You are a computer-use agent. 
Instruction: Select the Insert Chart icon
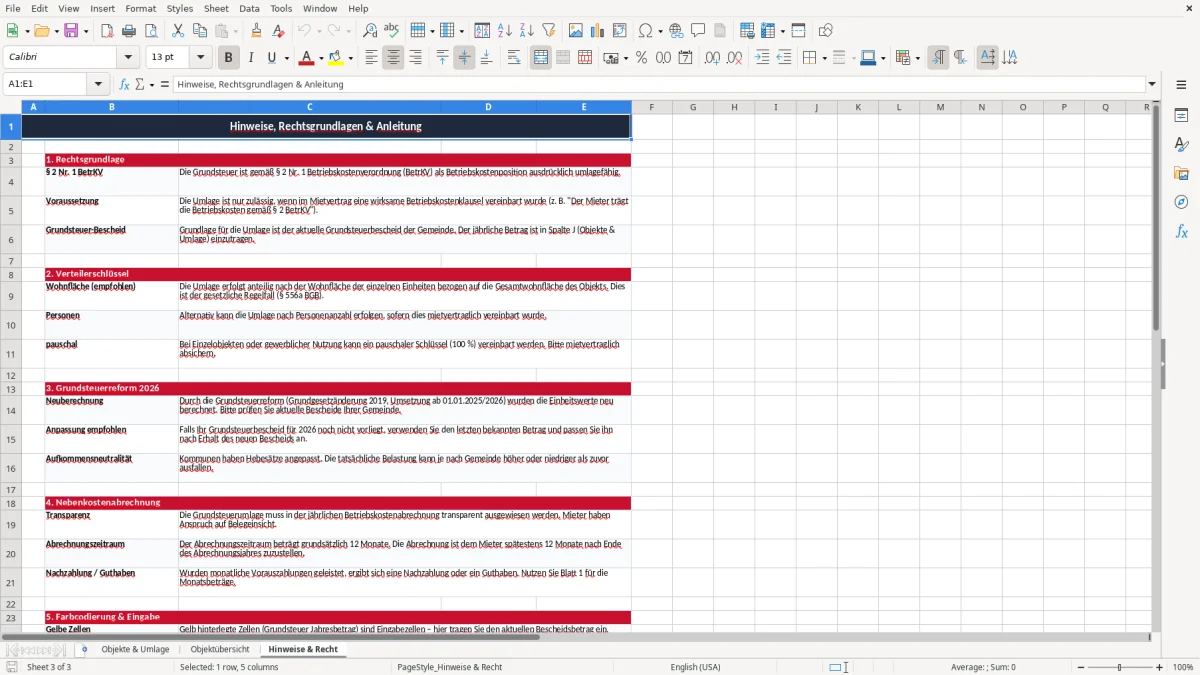click(x=598, y=31)
